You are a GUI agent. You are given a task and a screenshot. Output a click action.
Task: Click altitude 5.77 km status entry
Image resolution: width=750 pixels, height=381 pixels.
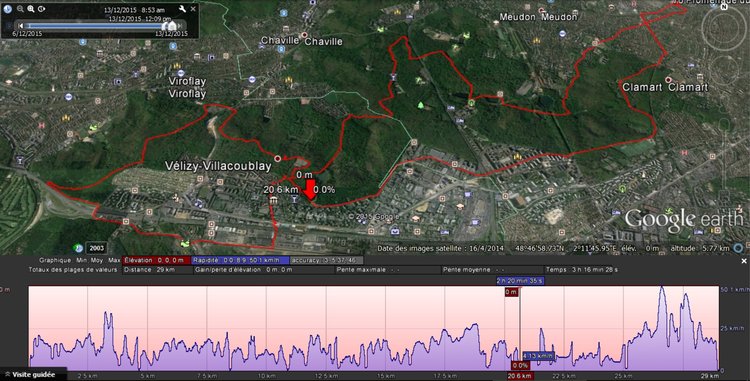[x=700, y=249]
